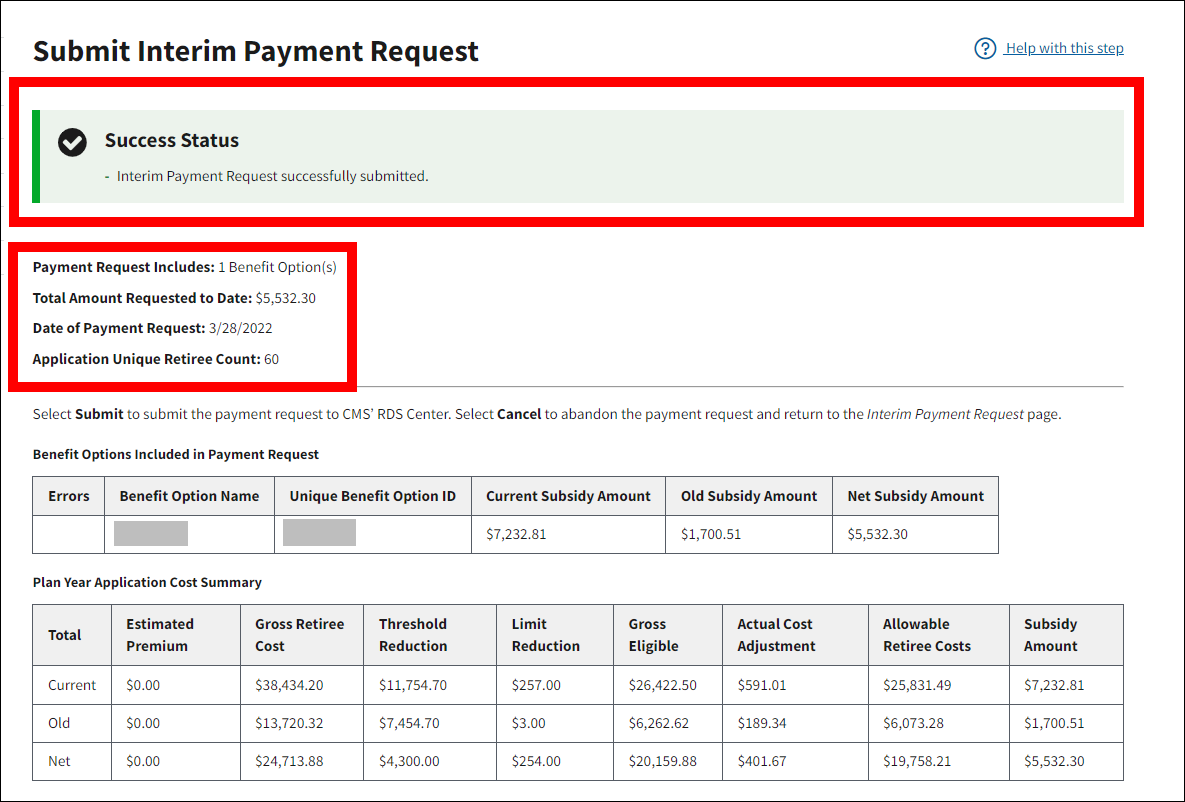Click the Gross Retiree Cost column header

click(299, 635)
